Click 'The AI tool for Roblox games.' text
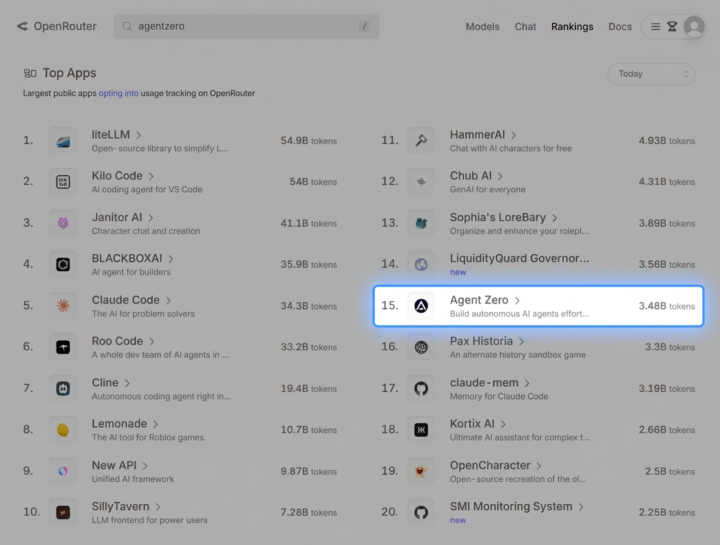Image resolution: width=720 pixels, height=545 pixels. (x=149, y=438)
